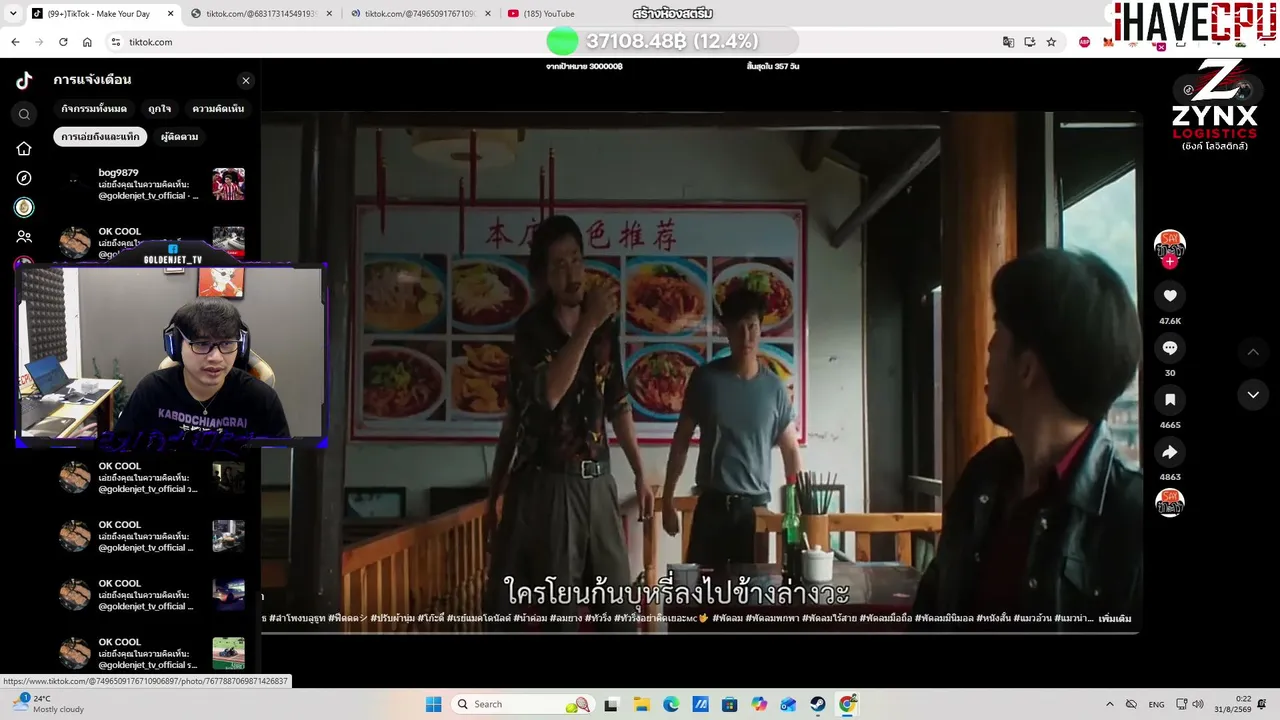Viewport: 1280px width, 720px height.
Task: Open bog9879 notification video thumbnail
Action: click(228, 184)
